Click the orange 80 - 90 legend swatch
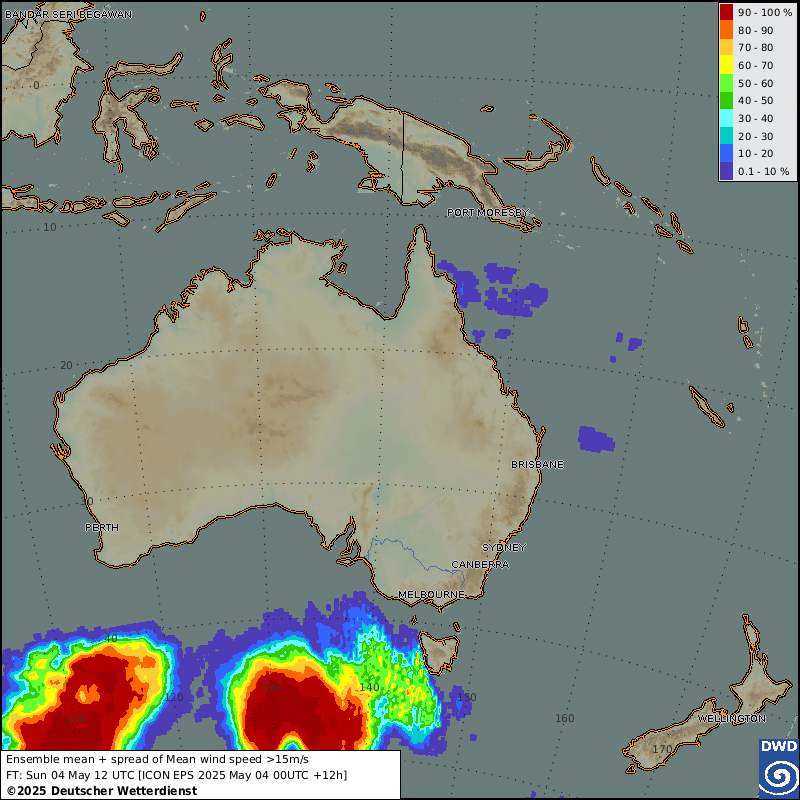Screen dimensions: 800x800 [726, 30]
